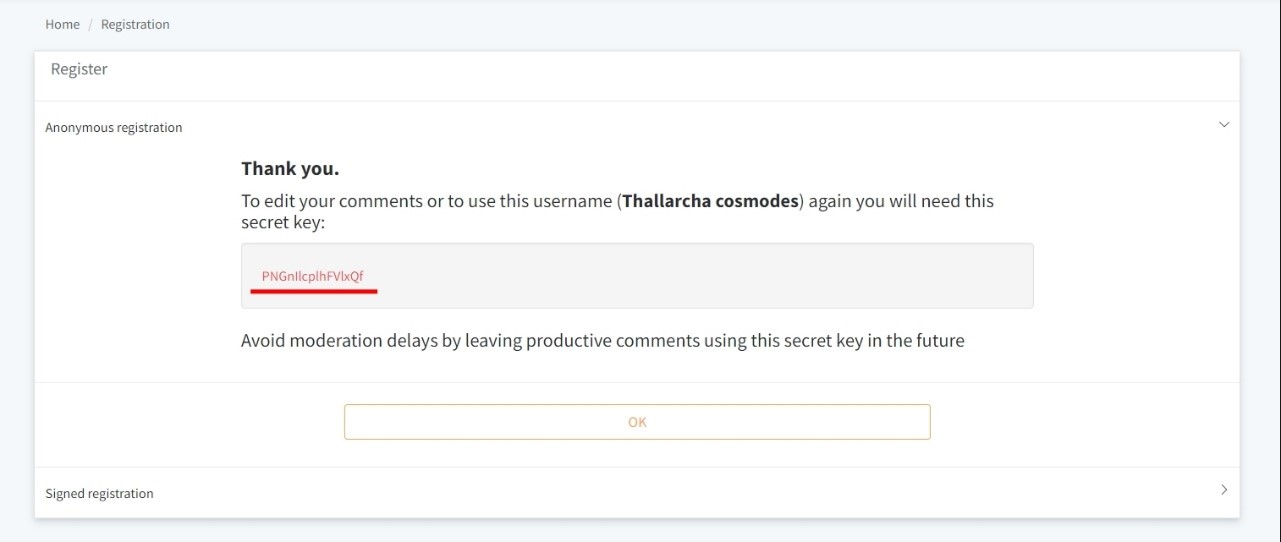
Task: Click the 'secret key:' text ending the message
Action: (x=283, y=223)
